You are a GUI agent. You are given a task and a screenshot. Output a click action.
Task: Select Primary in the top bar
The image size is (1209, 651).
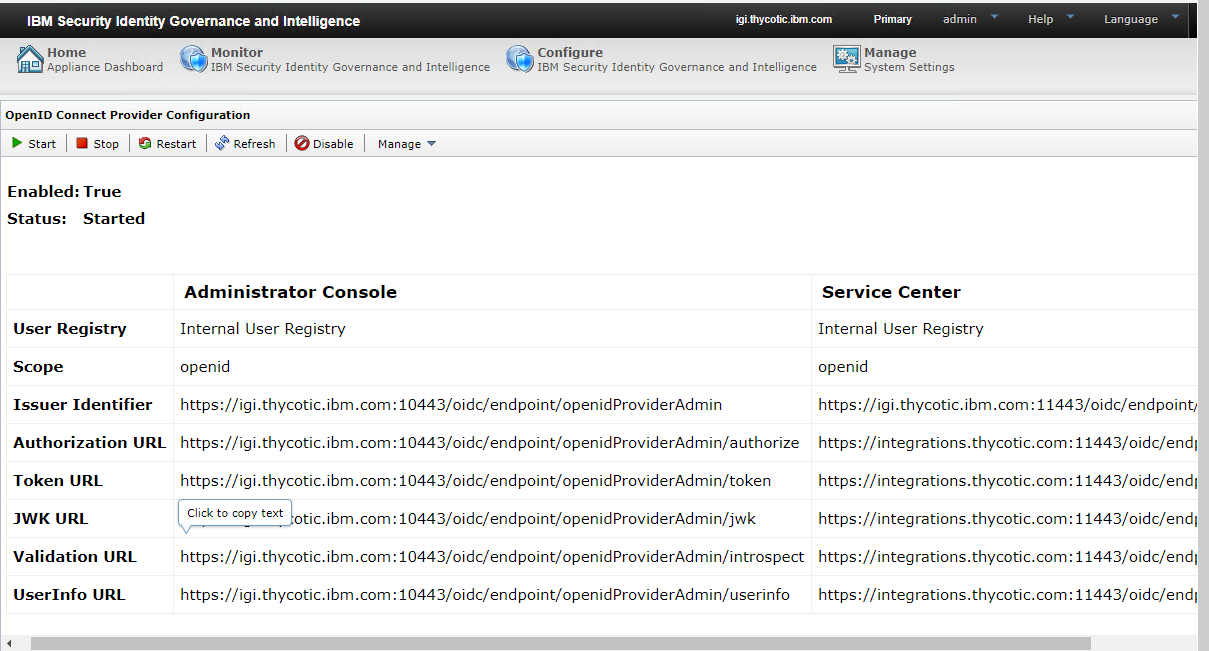pos(892,18)
